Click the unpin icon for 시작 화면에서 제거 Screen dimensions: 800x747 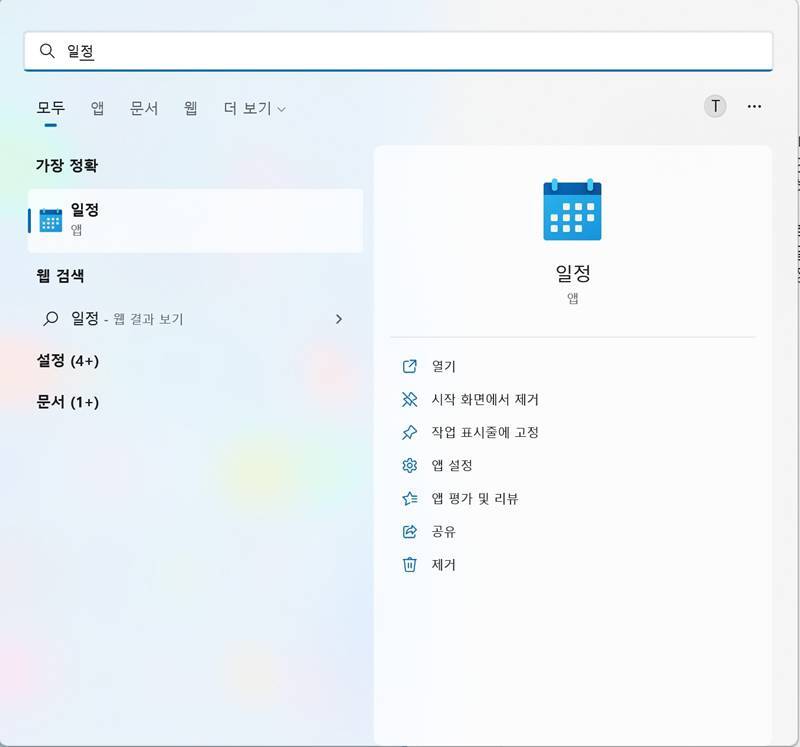click(x=410, y=399)
